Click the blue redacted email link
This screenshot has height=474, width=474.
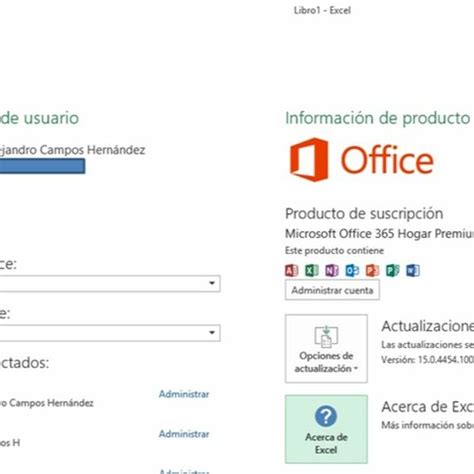42,166
